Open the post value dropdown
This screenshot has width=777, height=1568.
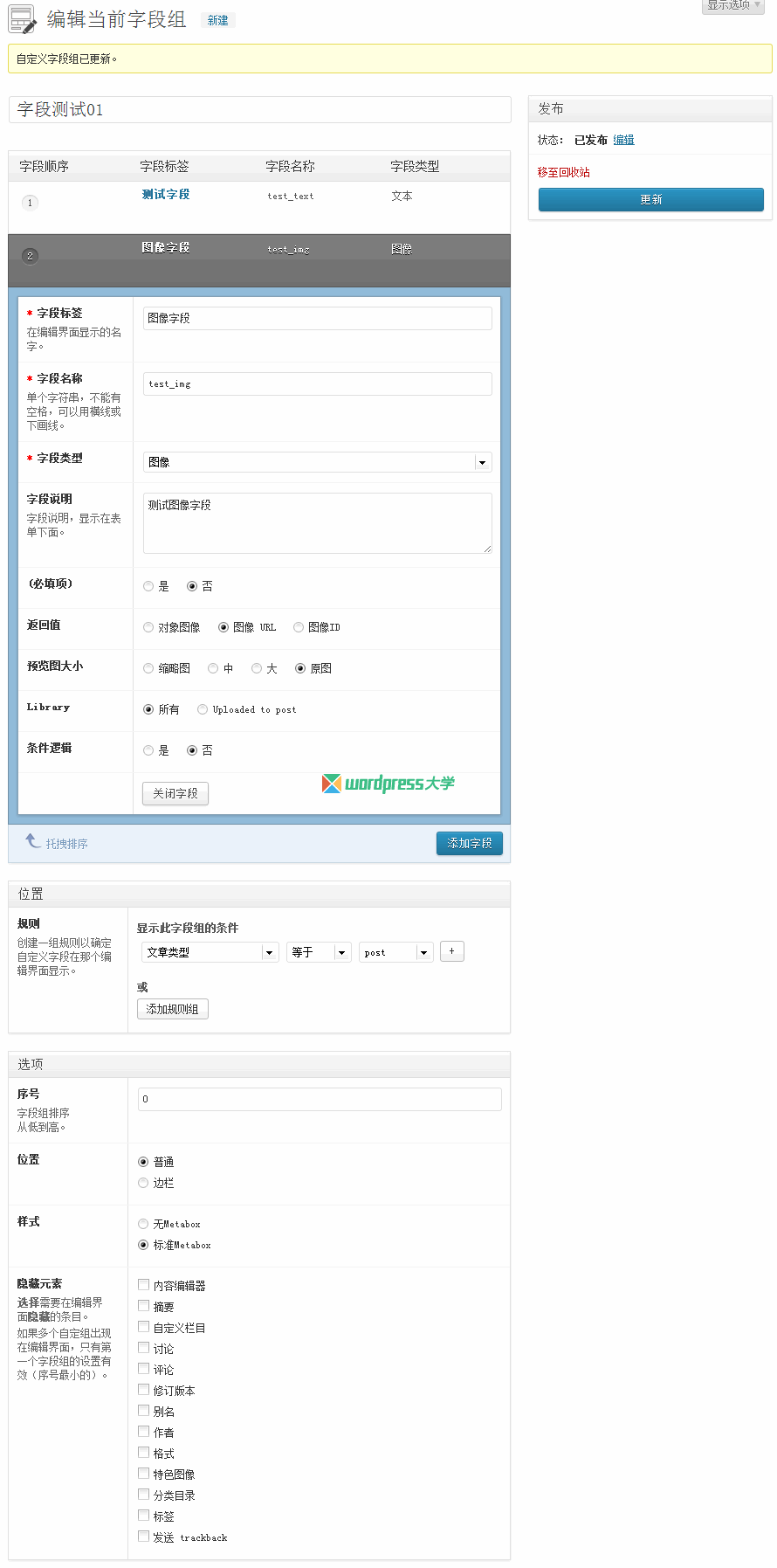[x=395, y=952]
